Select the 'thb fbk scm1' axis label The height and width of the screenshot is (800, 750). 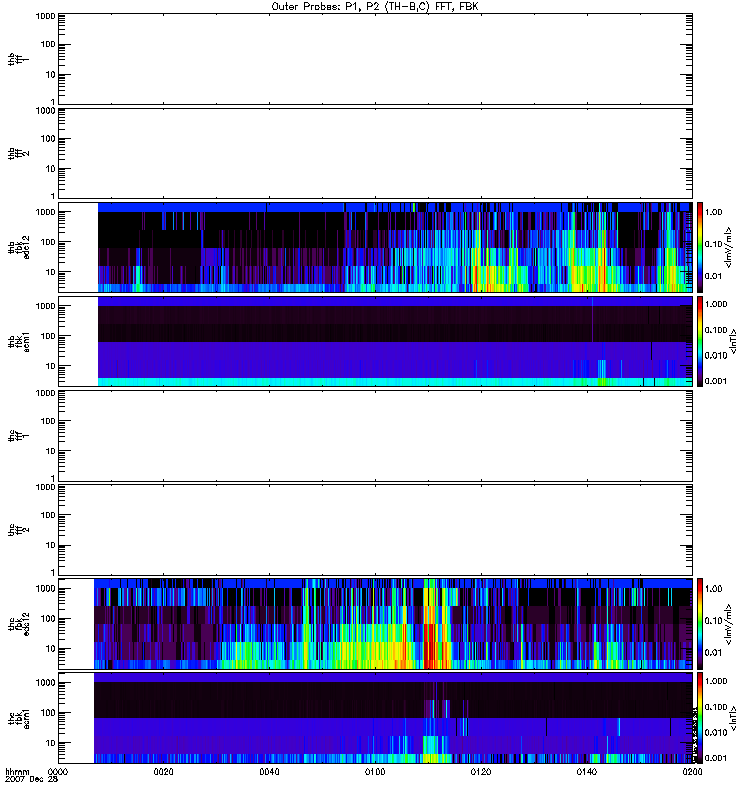18,341
